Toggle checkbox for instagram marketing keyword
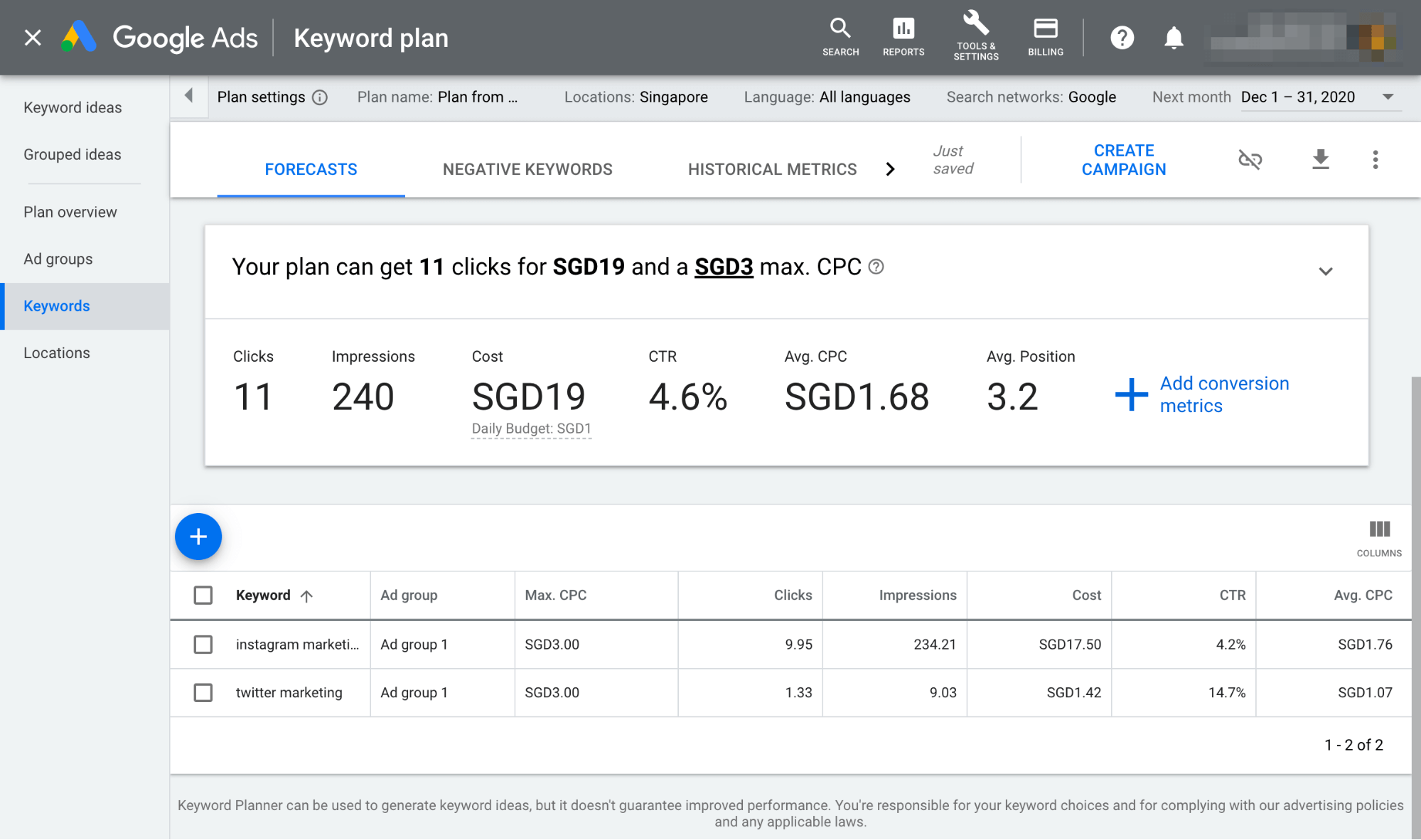The height and width of the screenshot is (840, 1421). pyautogui.click(x=203, y=644)
